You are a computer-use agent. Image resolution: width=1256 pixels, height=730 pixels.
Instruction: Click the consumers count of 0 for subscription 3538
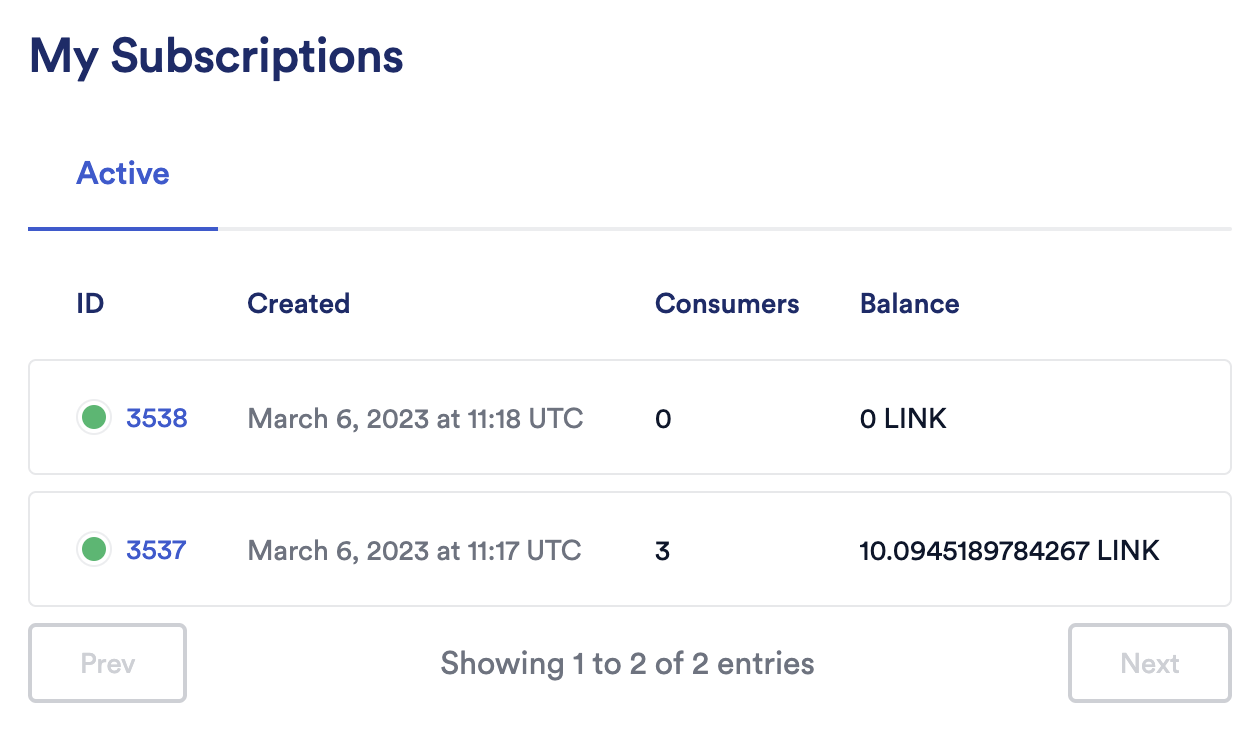[663, 419]
